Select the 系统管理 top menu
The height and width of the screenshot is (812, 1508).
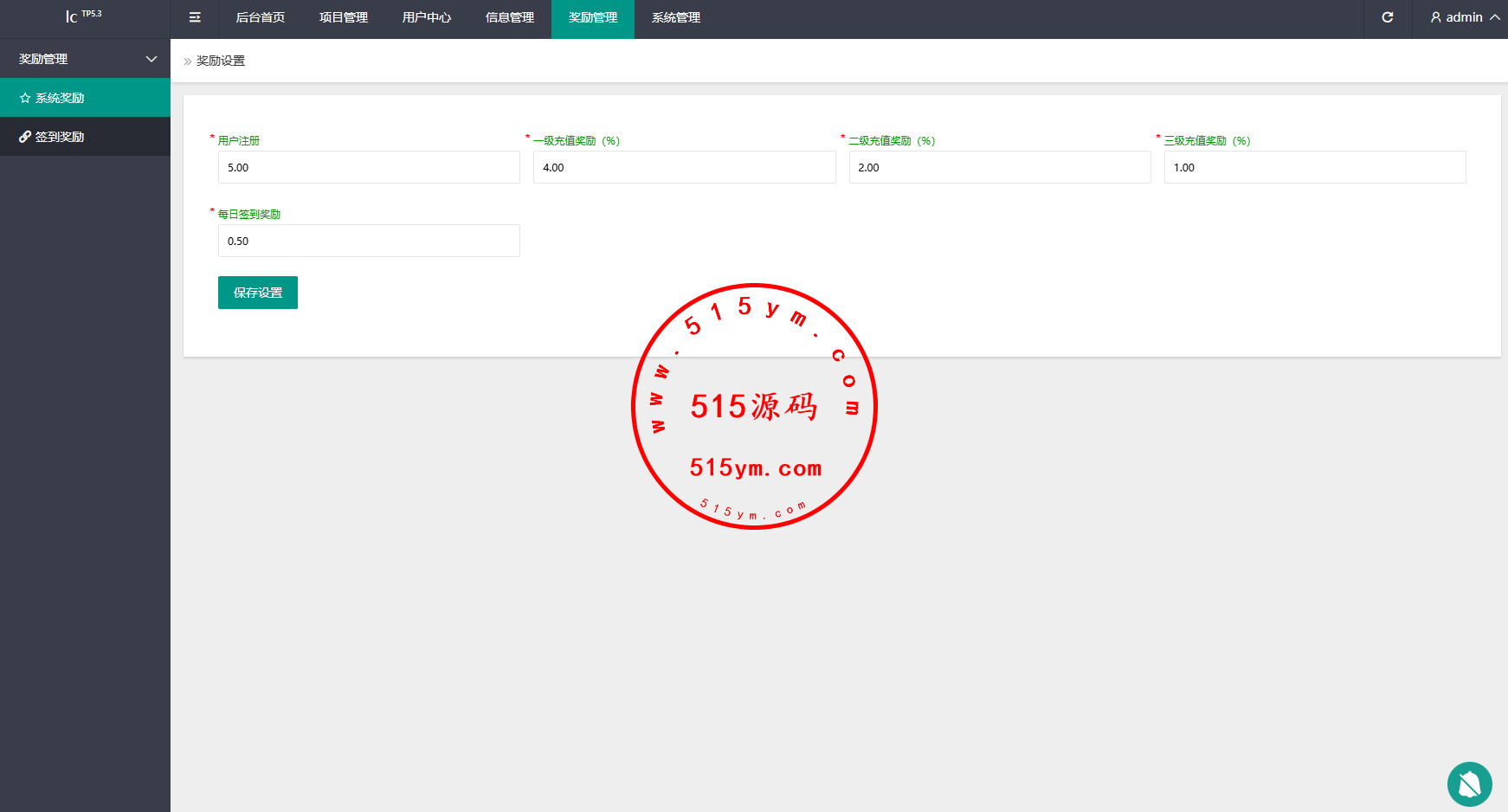(675, 17)
